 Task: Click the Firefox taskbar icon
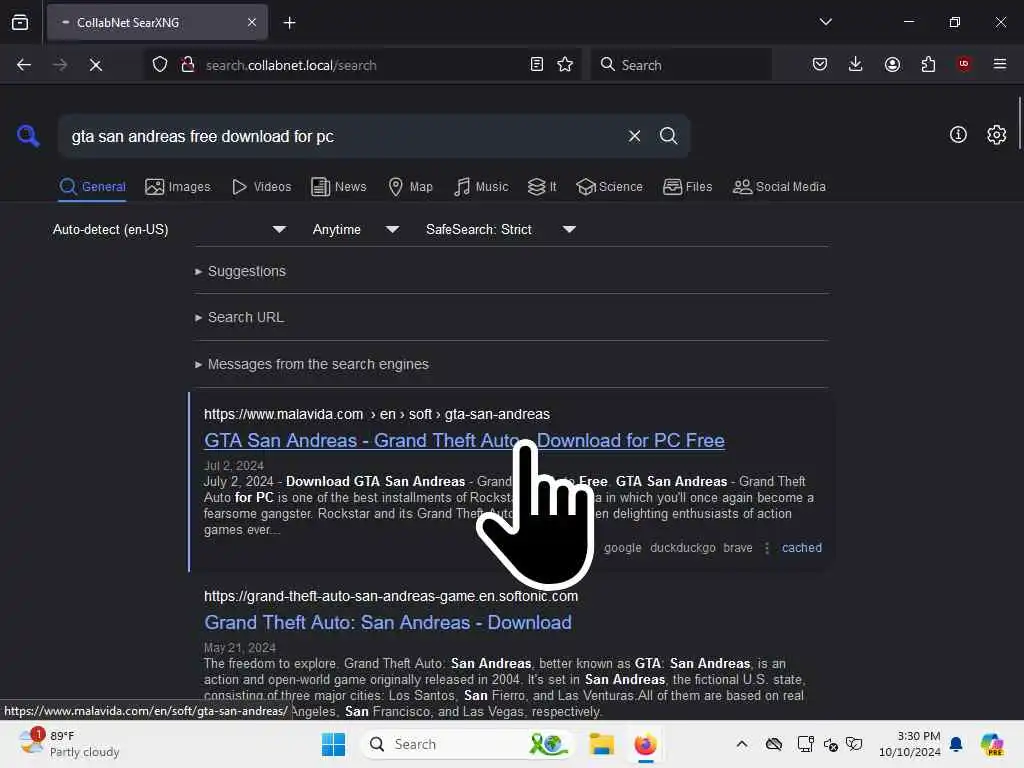click(x=645, y=744)
